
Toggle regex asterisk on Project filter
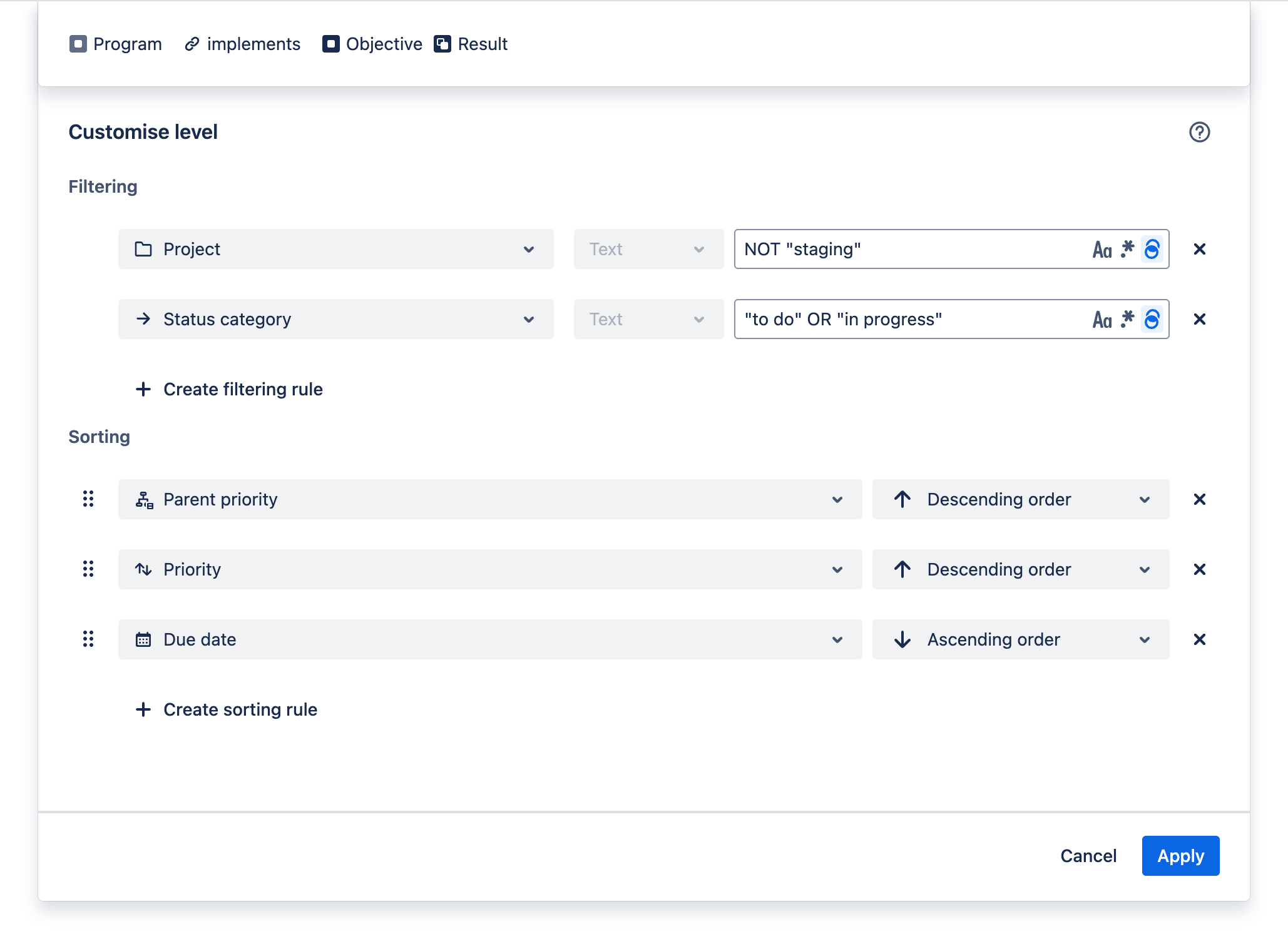click(x=1127, y=248)
